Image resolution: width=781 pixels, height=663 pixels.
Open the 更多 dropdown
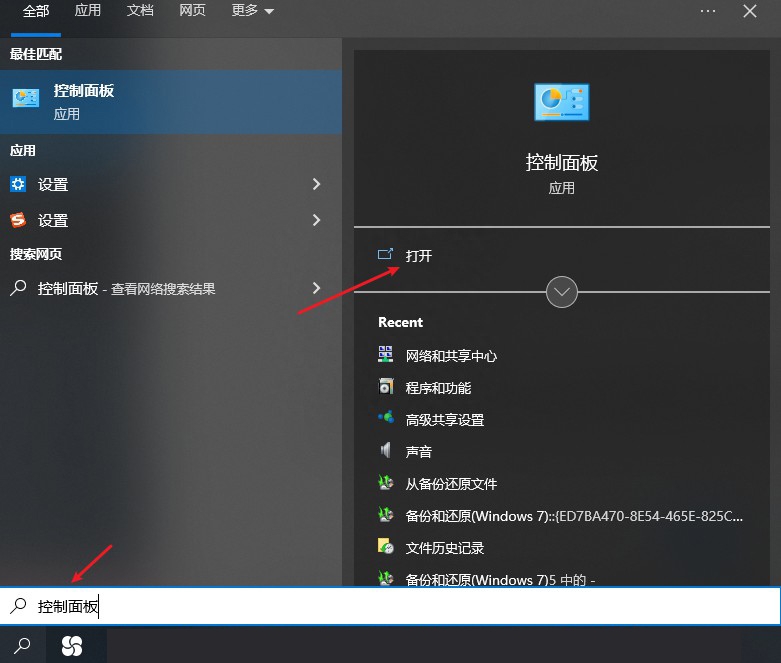click(253, 10)
